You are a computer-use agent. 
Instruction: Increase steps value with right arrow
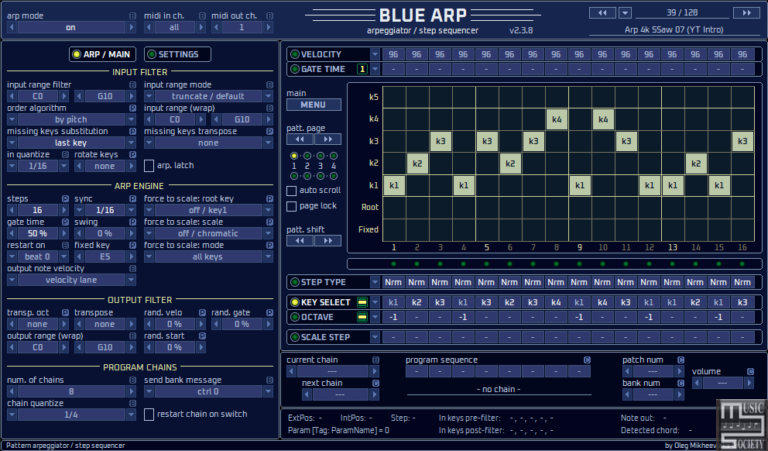point(64,210)
